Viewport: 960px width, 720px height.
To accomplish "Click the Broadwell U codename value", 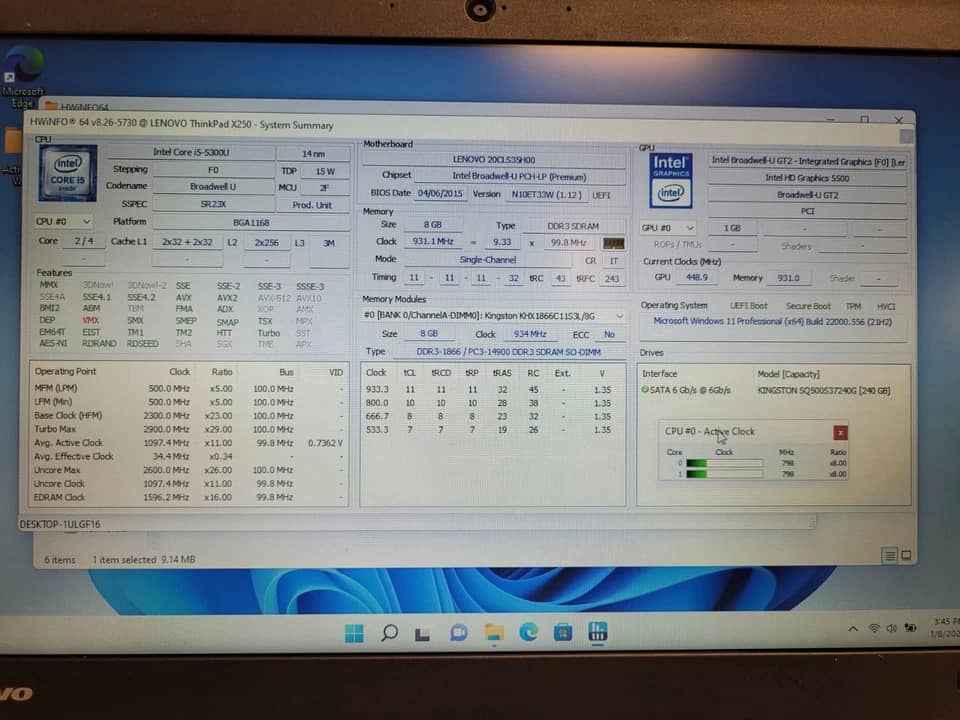I will click(x=212, y=187).
